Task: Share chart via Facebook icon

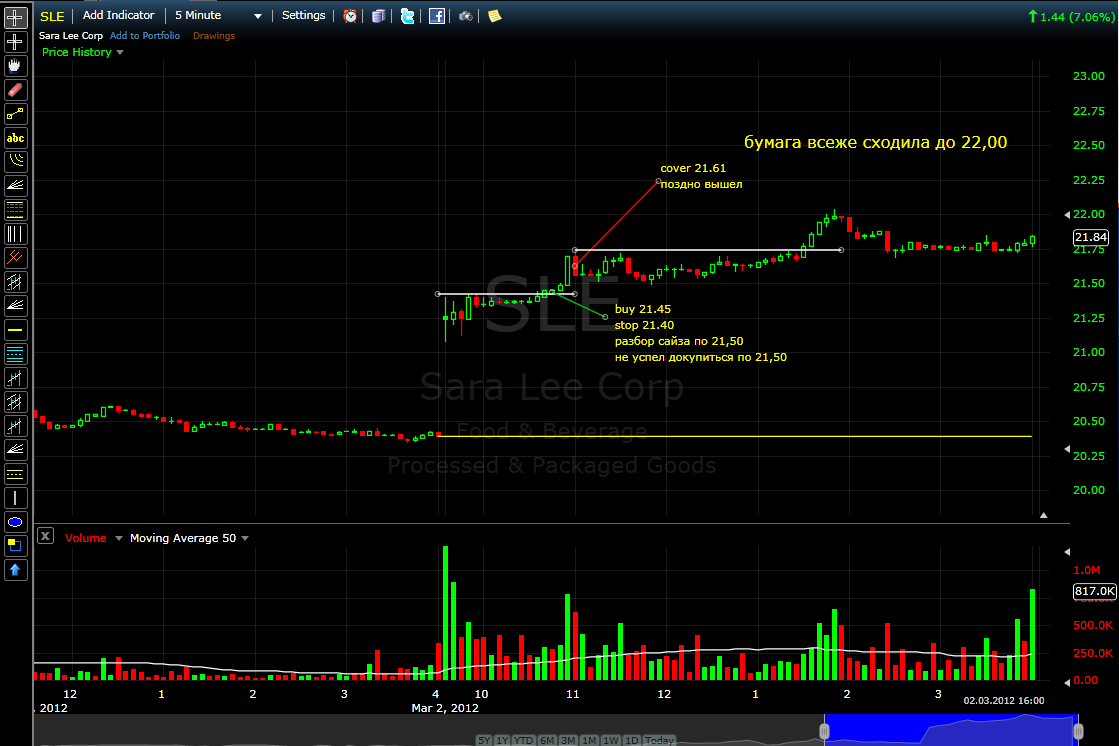Action: click(437, 16)
